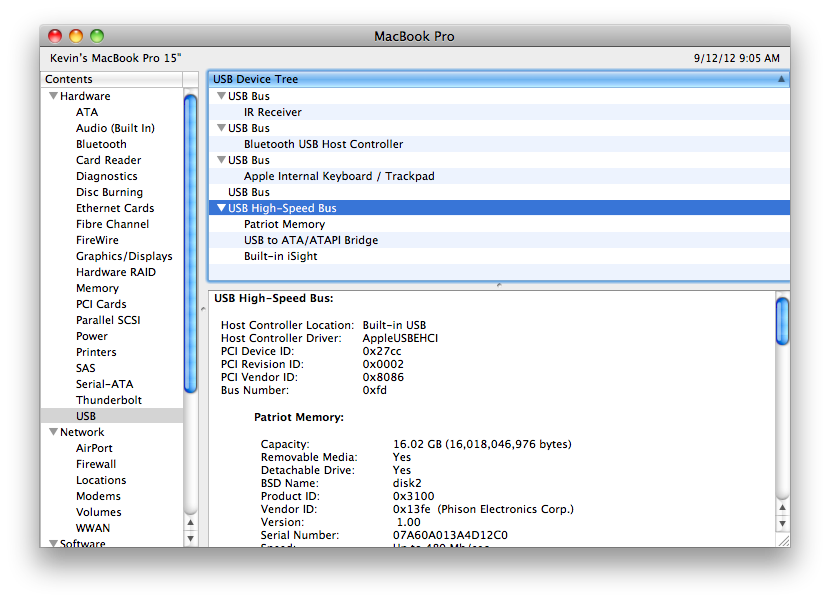830x602 pixels.
Task: Open the Diagnostics entry
Action: pos(106,176)
